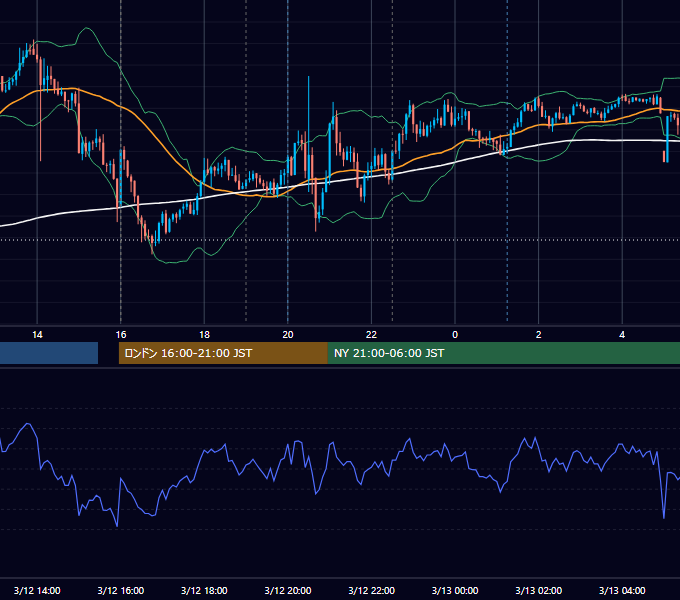Click the '16' hour label on price chart axis
This screenshot has width=680, height=600.
point(121,335)
